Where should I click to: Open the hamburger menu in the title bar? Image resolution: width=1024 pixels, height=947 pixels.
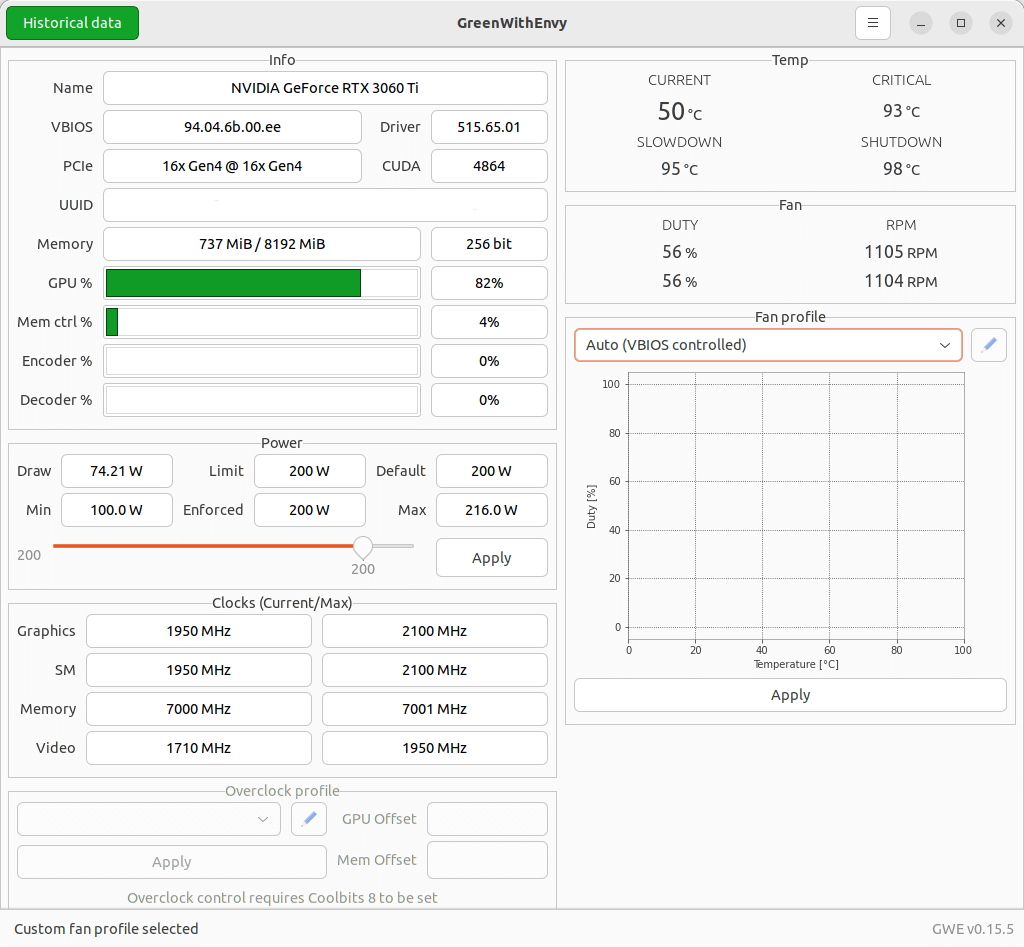point(872,23)
